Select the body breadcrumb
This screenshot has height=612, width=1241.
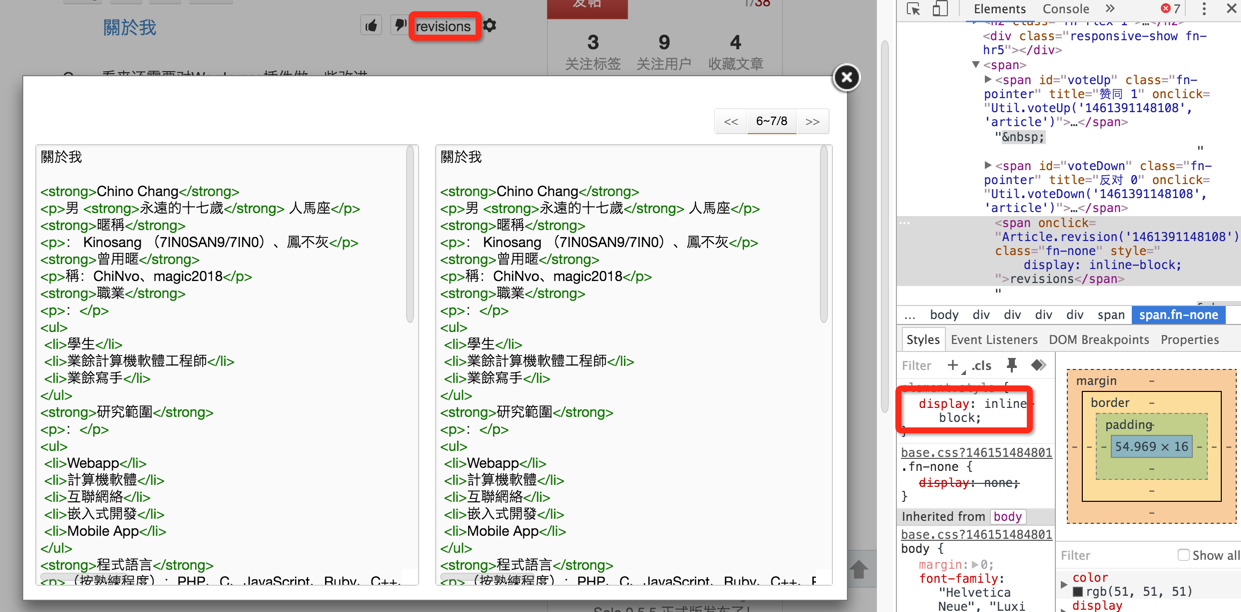tap(944, 315)
